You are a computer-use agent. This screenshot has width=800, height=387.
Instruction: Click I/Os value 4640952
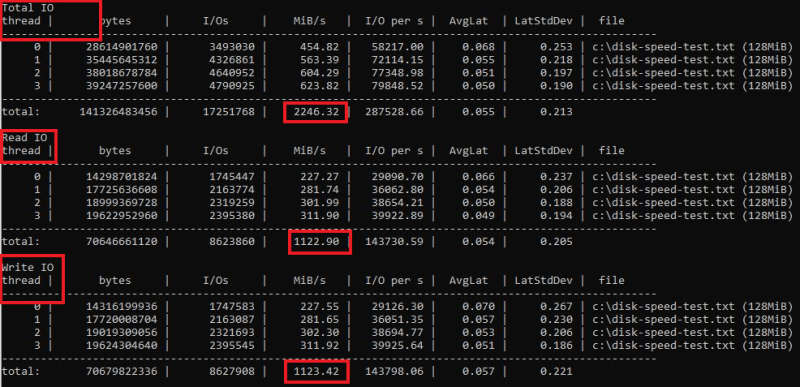231,72
